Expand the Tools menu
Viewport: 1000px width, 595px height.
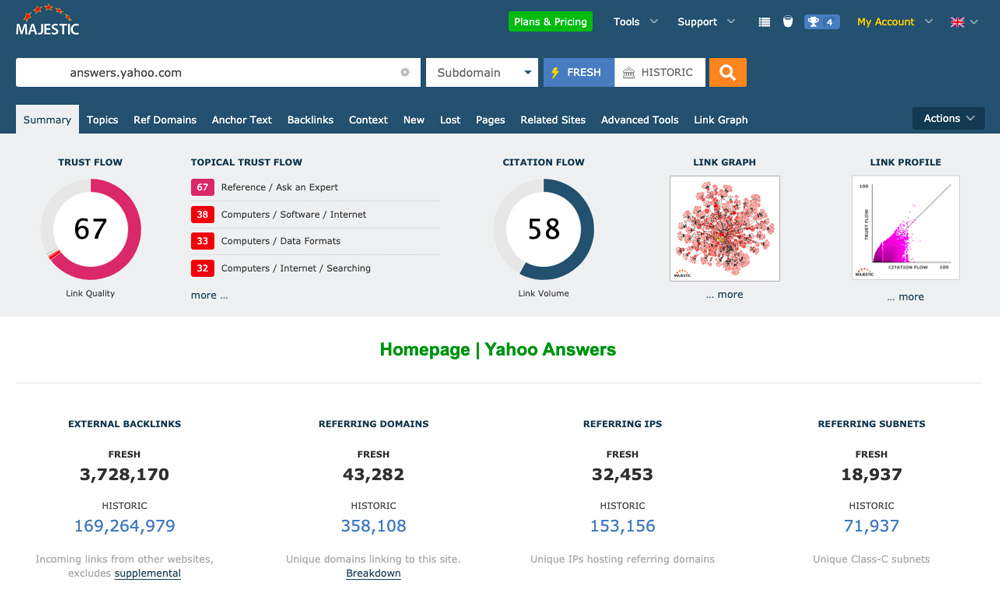pos(635,22)
